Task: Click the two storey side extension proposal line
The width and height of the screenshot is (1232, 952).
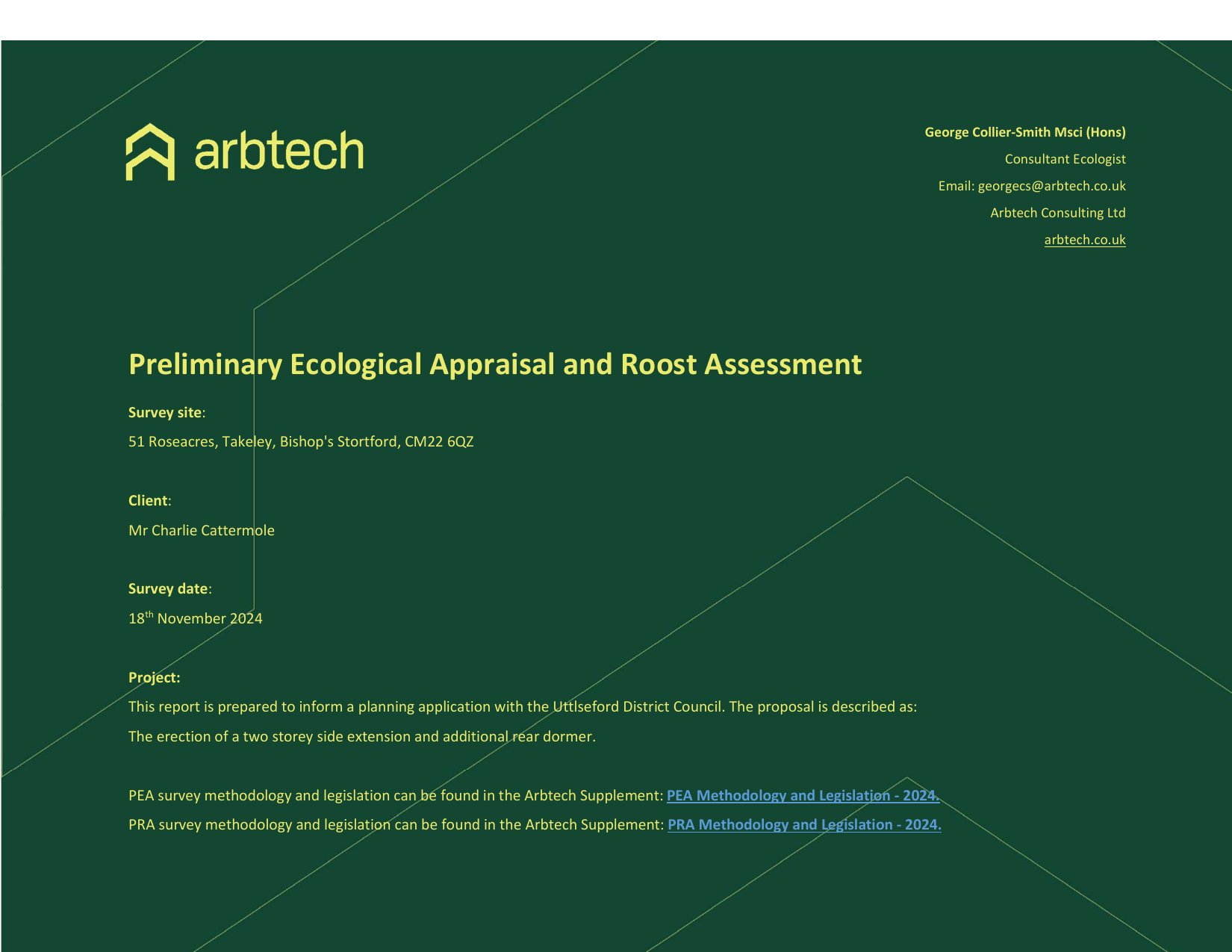Action: [362, 736]
